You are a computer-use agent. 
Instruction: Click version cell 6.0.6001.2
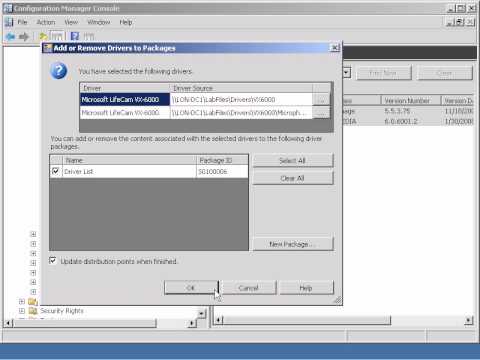click(401, 121)
